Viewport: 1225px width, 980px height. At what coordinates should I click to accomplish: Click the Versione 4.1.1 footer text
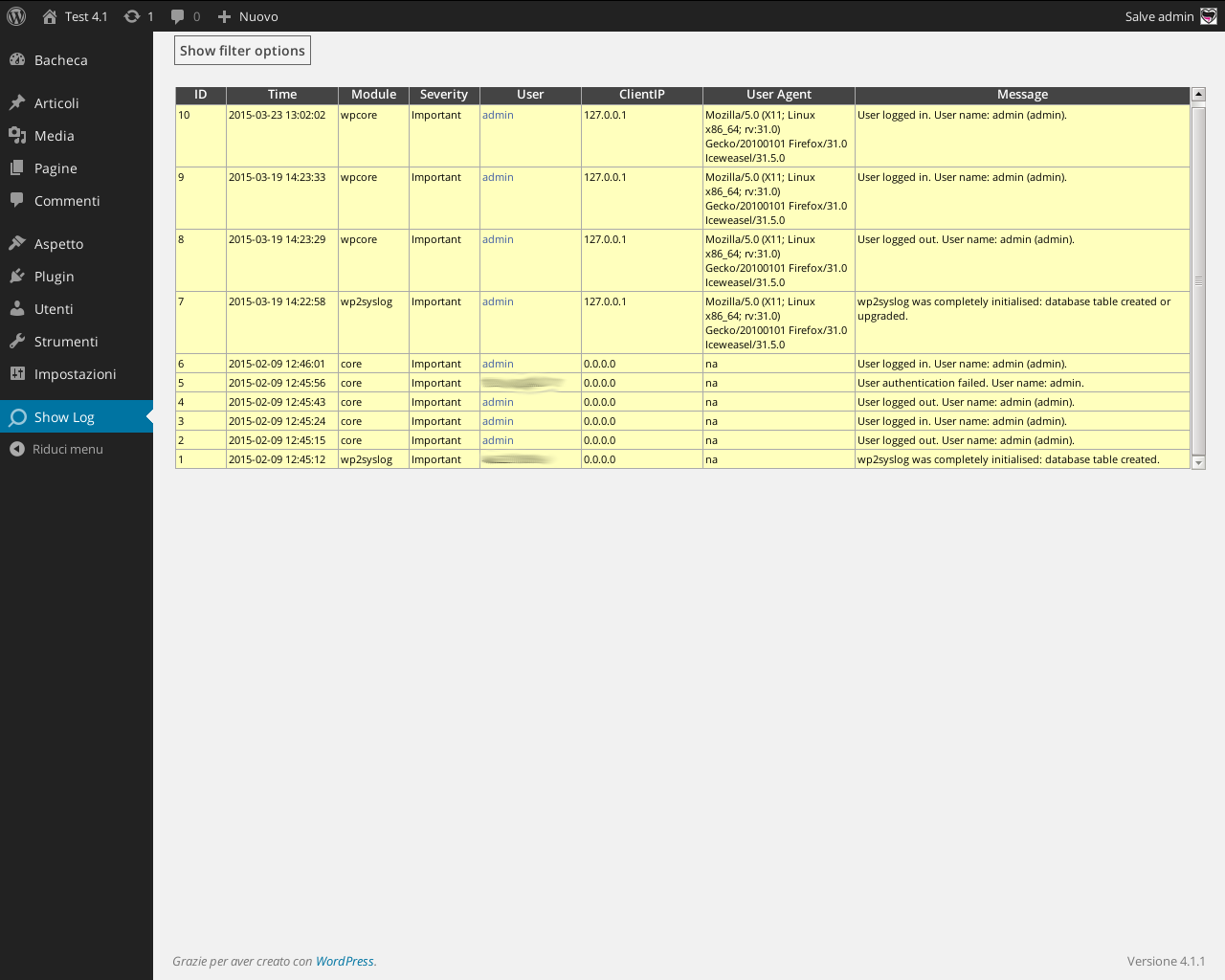click(1166, 961)
